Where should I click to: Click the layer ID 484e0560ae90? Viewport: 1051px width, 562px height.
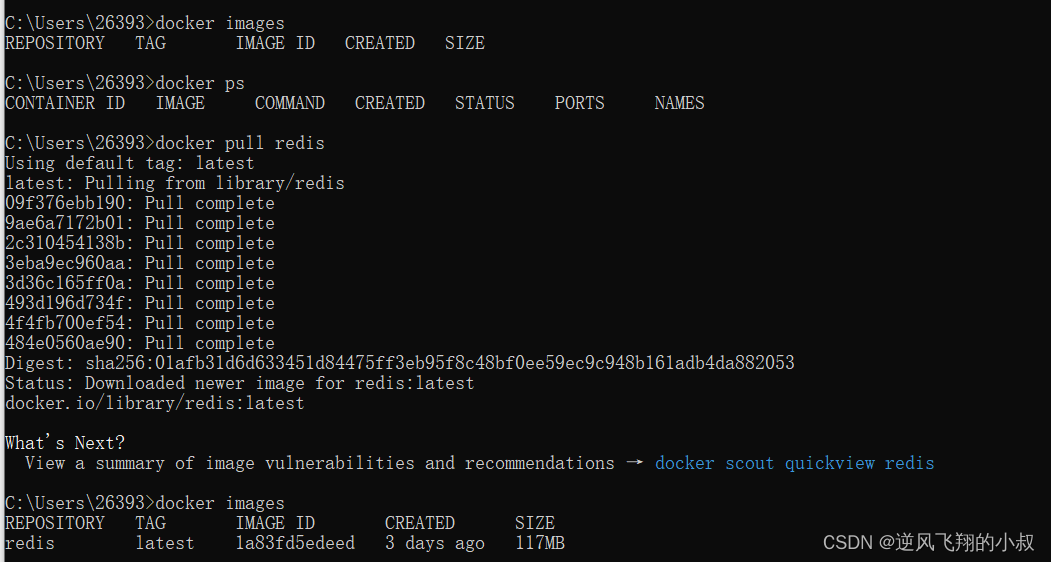coord(65,343)
